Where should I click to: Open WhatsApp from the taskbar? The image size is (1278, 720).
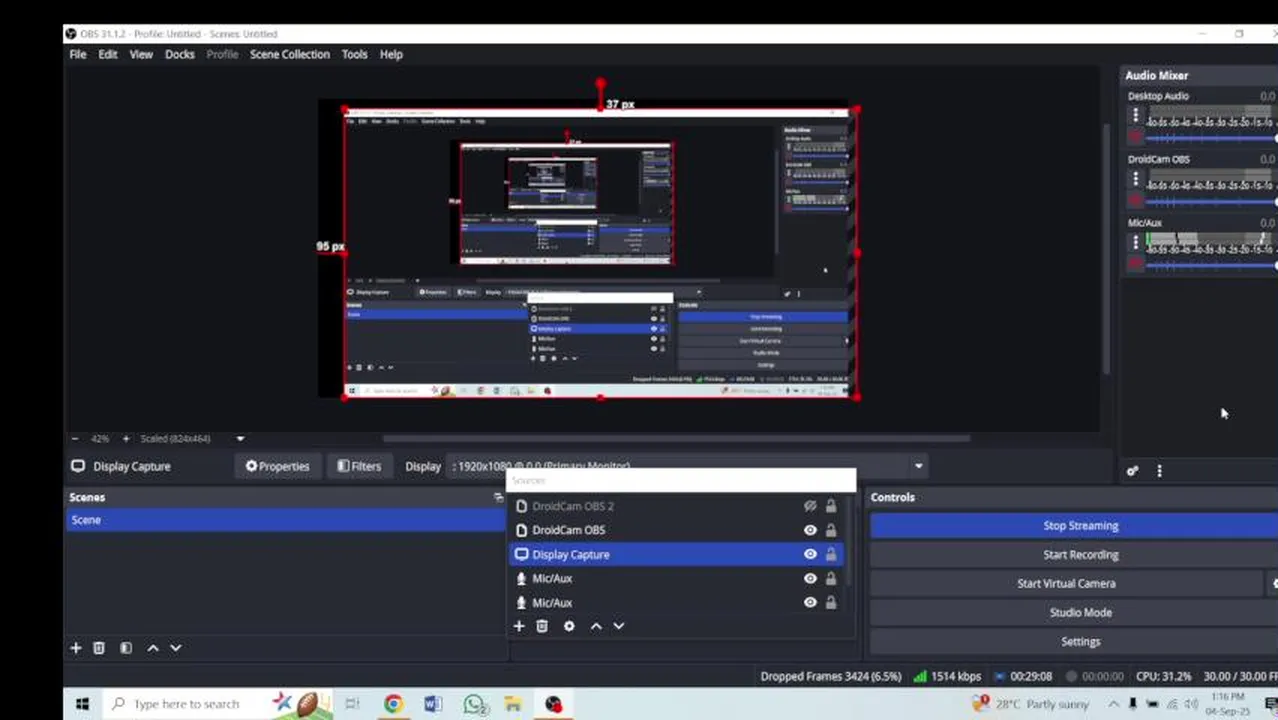tap(474, 704)
